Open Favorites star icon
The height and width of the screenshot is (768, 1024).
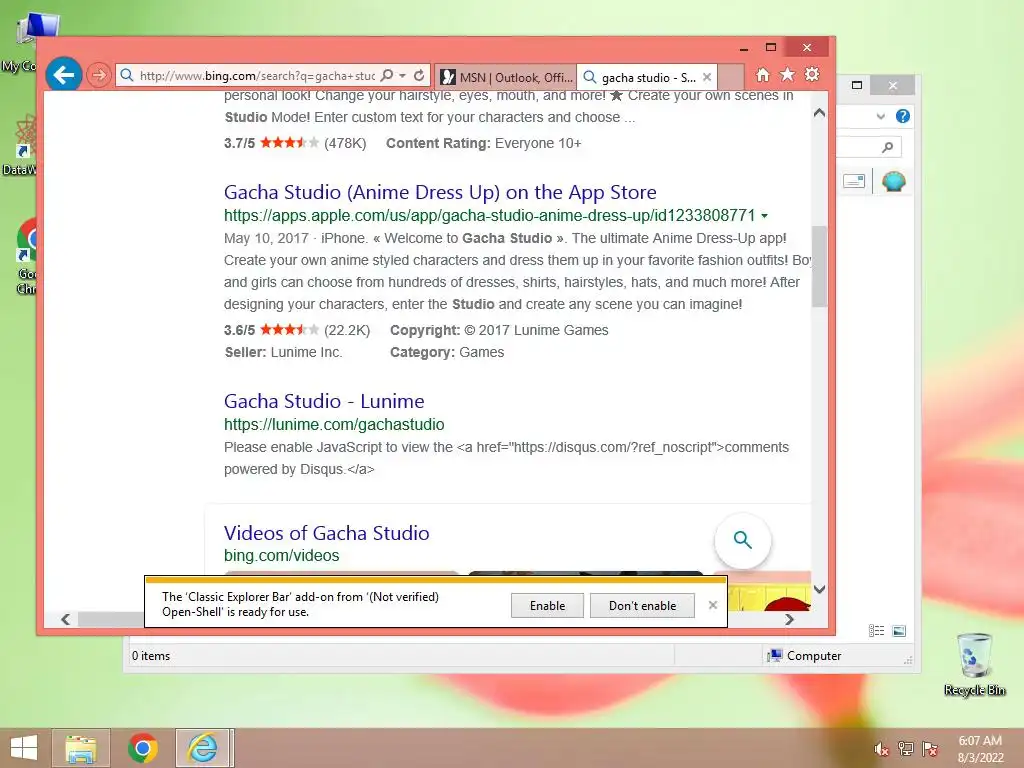click(788, 75)
